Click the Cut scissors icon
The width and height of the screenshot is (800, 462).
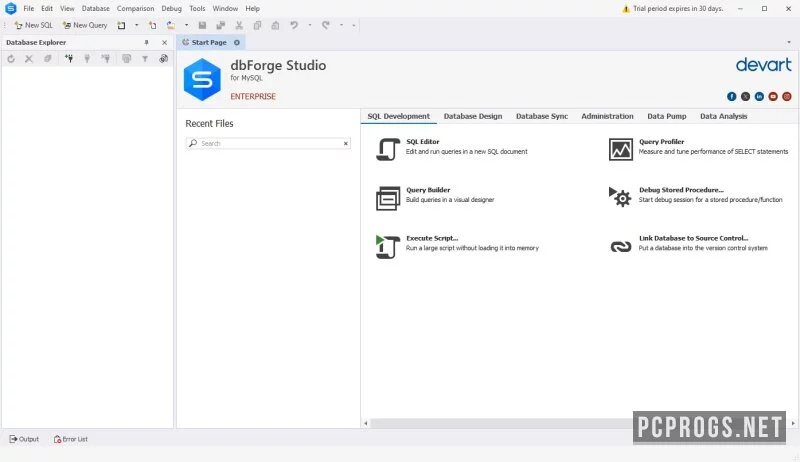click(x=239, y=25)
